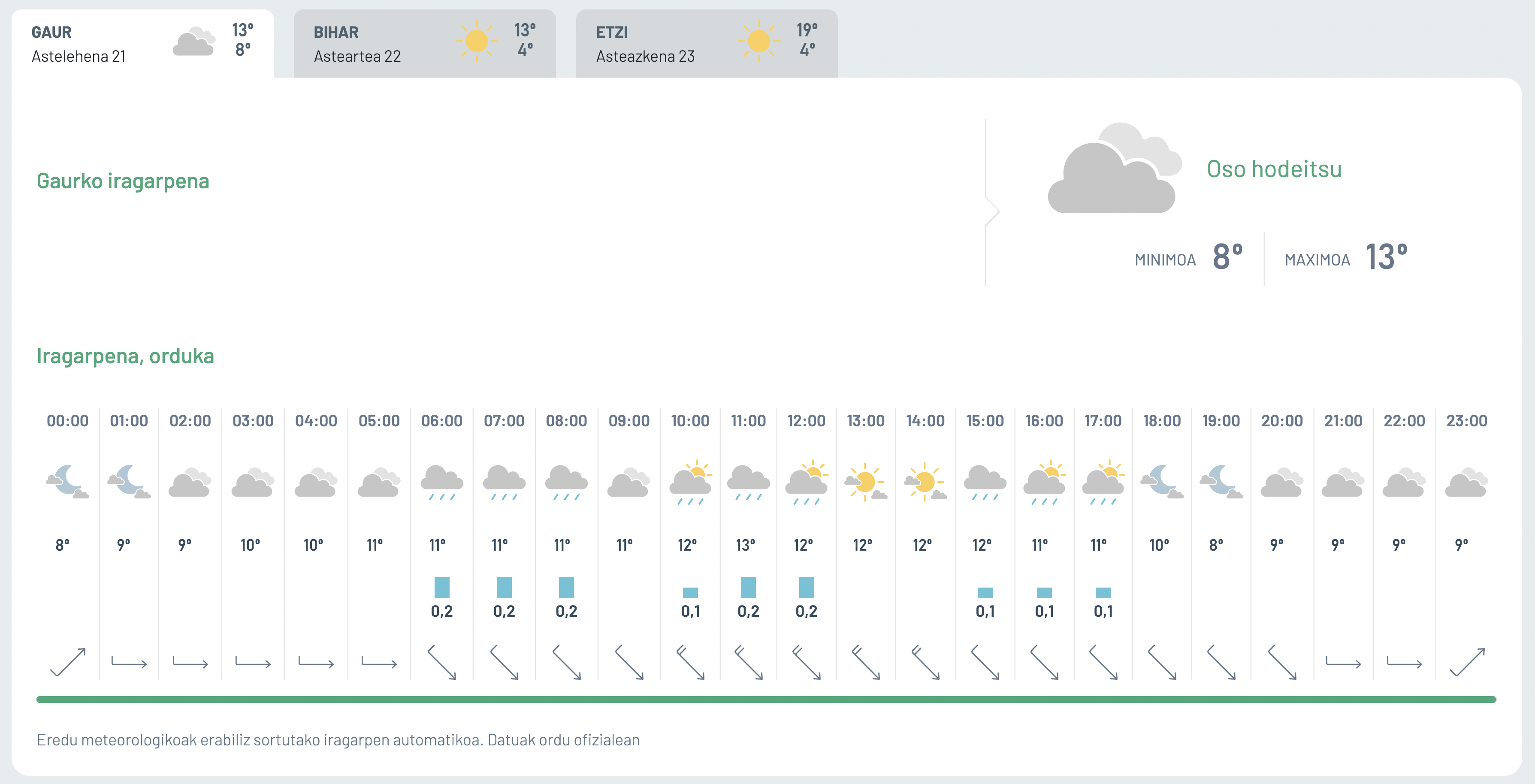Click the cloudy icon at 23:00
1535x784 pixels.
[x=1466, y=482]
